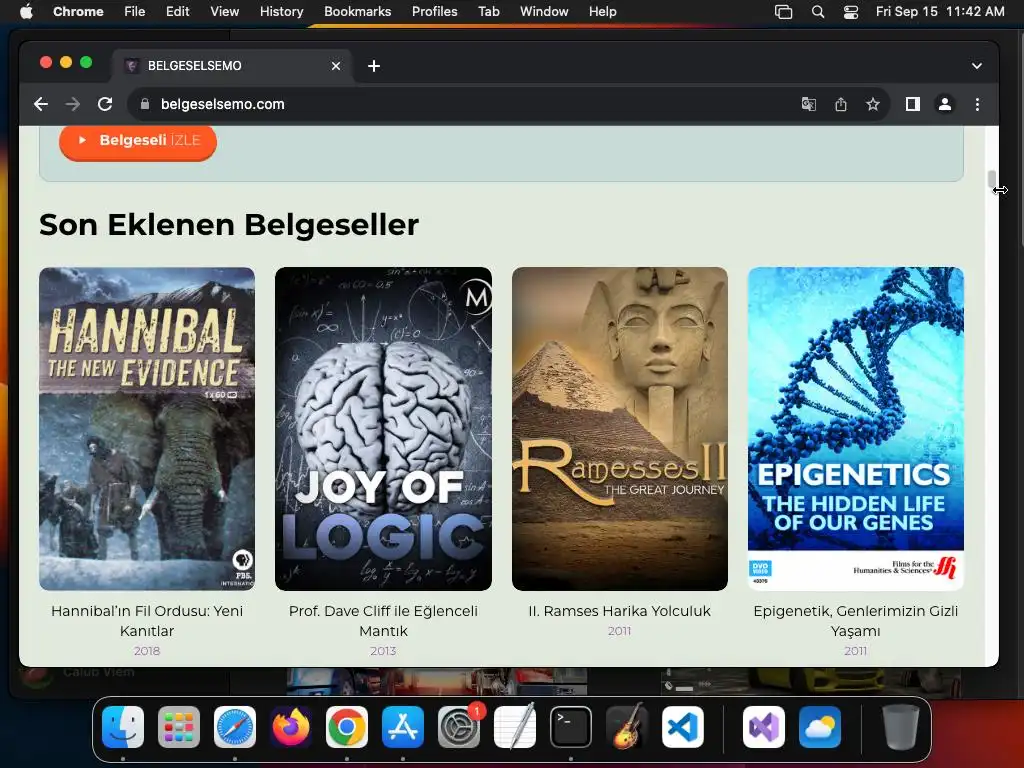Image resolution: width=1024 pixels, height=768 pixels.
Task: Launch Firefox from the Dock
Action: point(291,727)
